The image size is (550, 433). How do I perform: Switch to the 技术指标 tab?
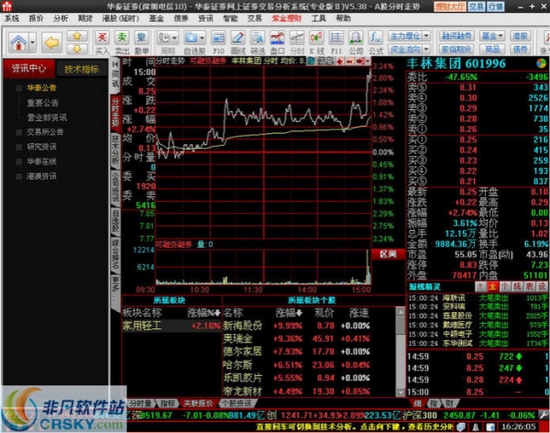[x=82, y=69]
